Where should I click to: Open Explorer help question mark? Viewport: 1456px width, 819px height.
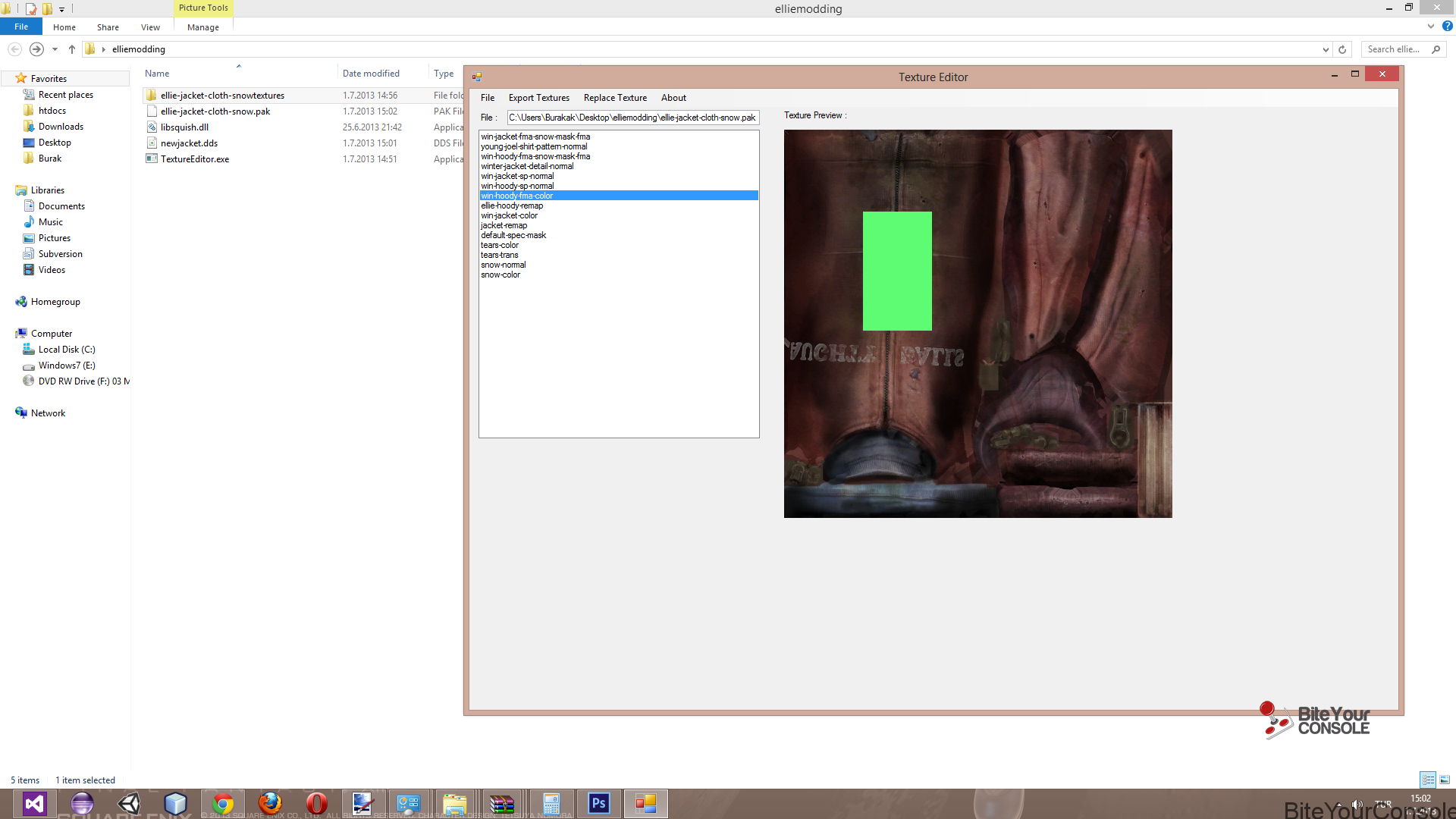1447,27
